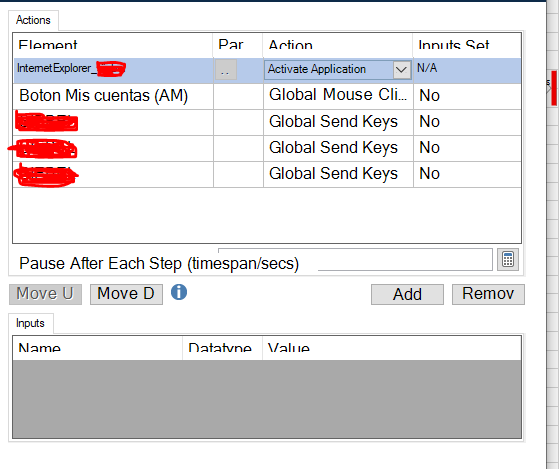Open the Activate Application combo box
Screen dimensions: 559x469
pos(337,69)
